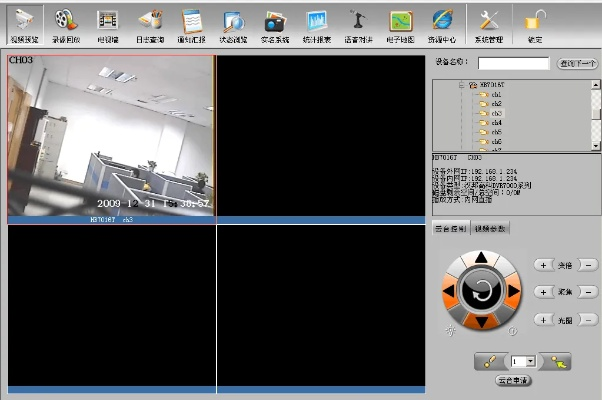Select ch4 in the device tree

[497, 123]
